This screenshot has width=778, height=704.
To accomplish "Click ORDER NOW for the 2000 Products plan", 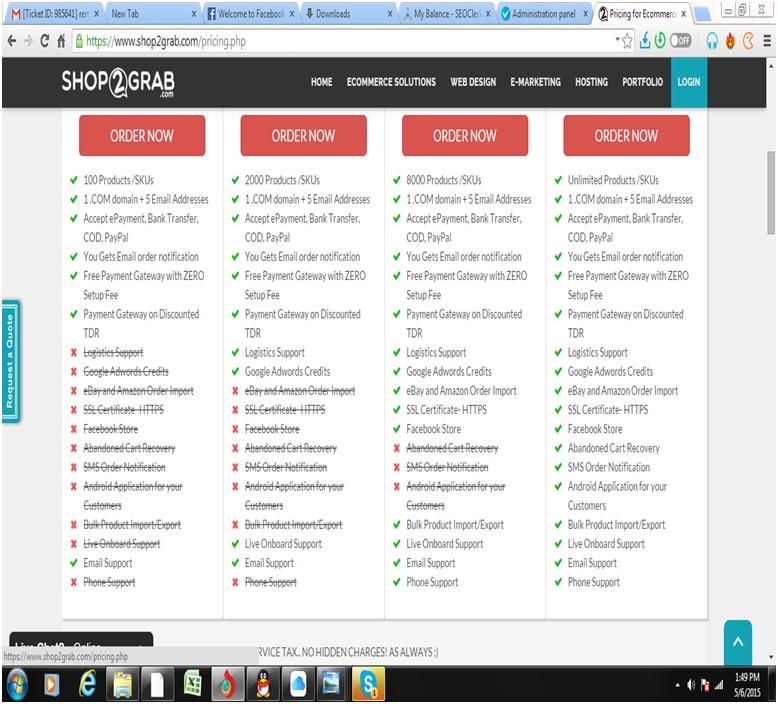I will (x=303, y=135).
